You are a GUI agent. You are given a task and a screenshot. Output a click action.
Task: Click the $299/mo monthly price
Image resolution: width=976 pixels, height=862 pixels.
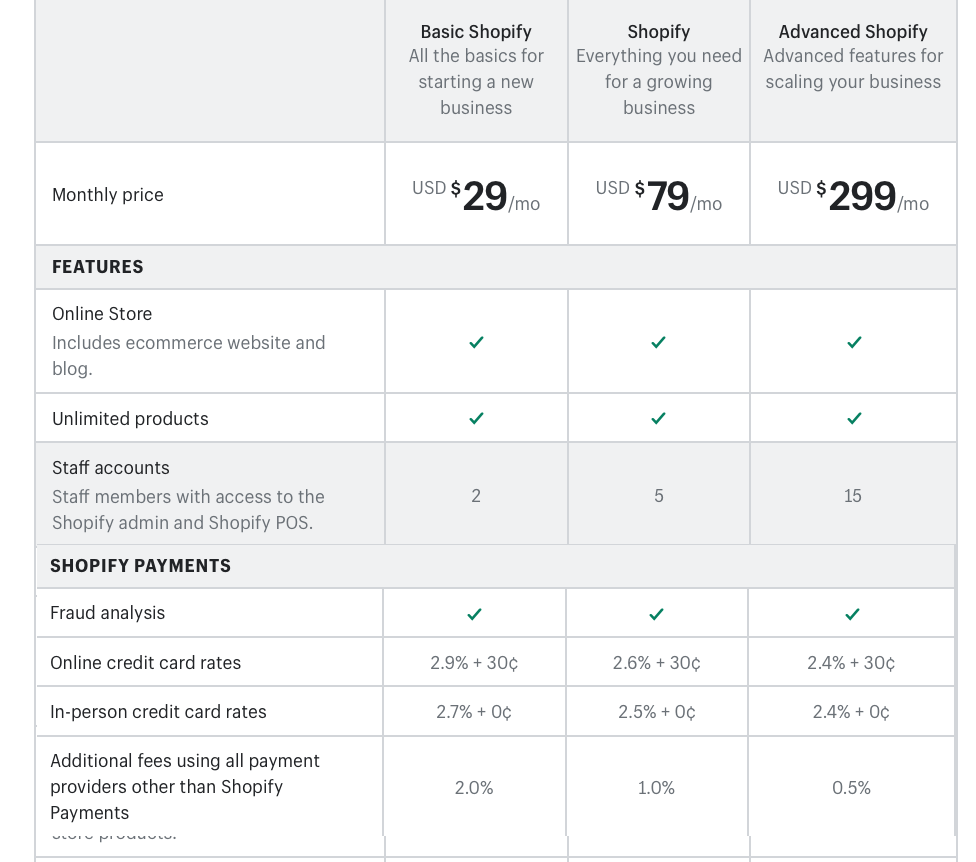click(x=853, y=196)
